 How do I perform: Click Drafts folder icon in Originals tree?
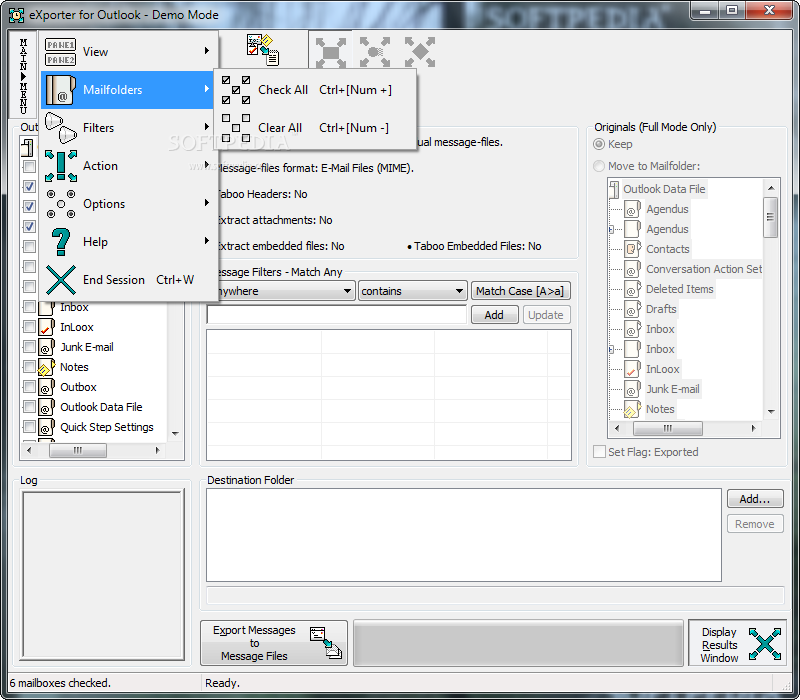[633, 309]
